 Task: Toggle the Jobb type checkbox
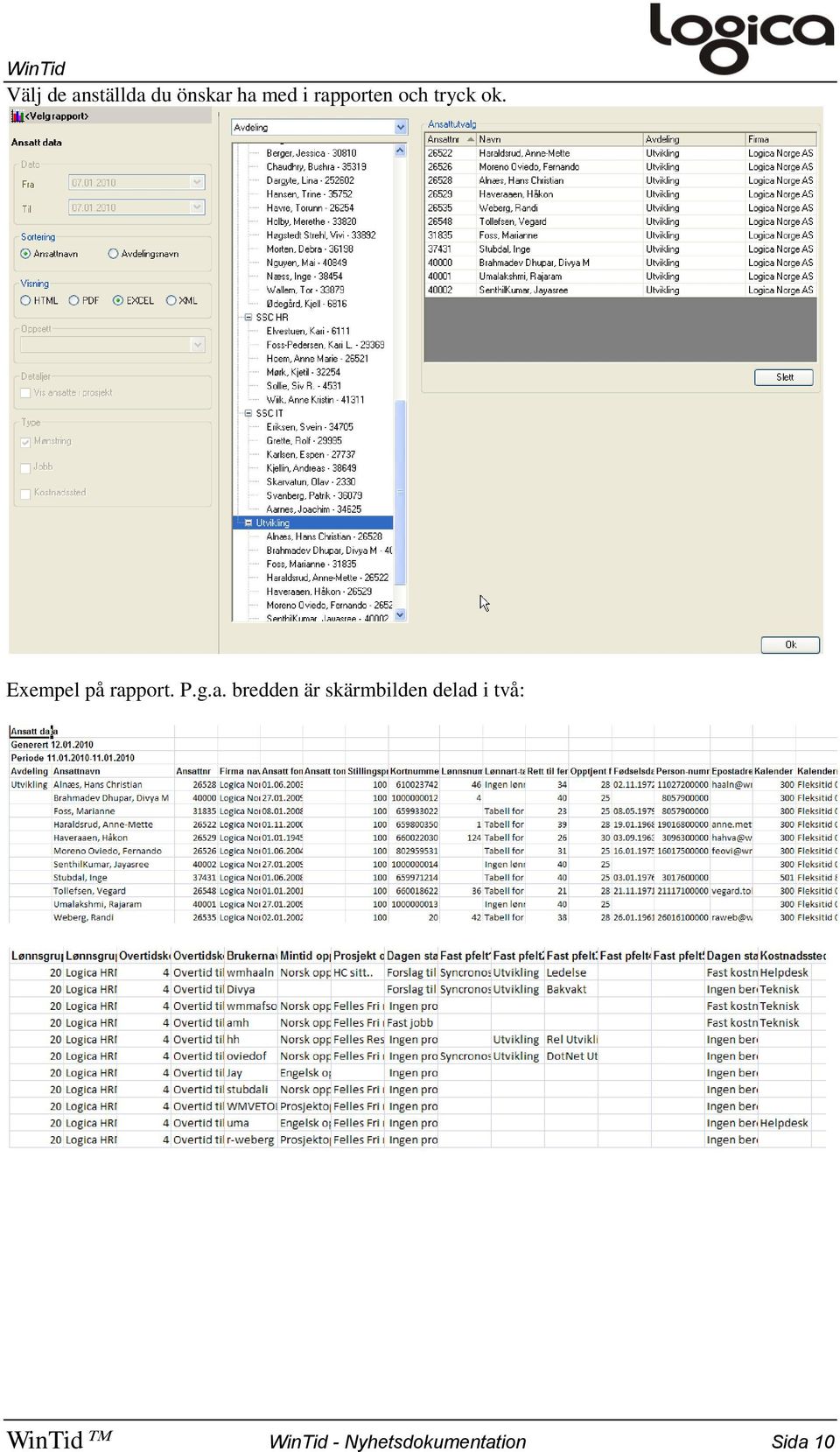click(25, 467)
